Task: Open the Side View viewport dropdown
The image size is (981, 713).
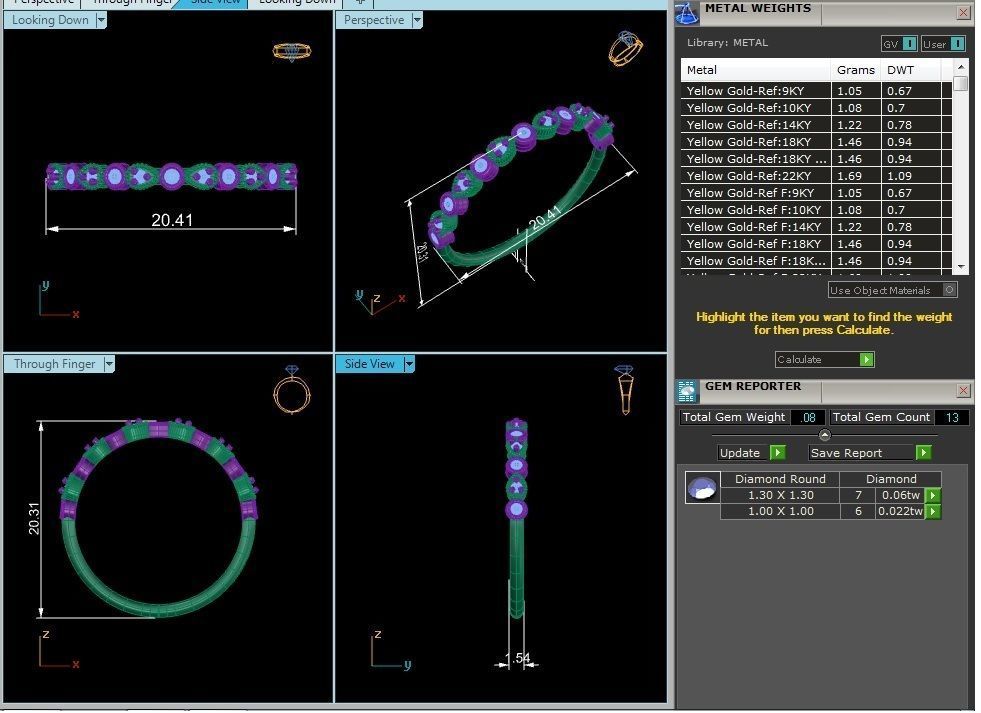Action: 408,364
